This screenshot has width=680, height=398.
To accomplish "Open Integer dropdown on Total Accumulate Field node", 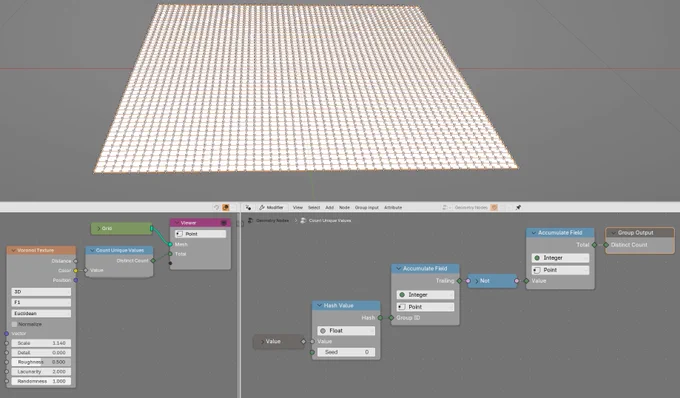I will click(560, 258).
